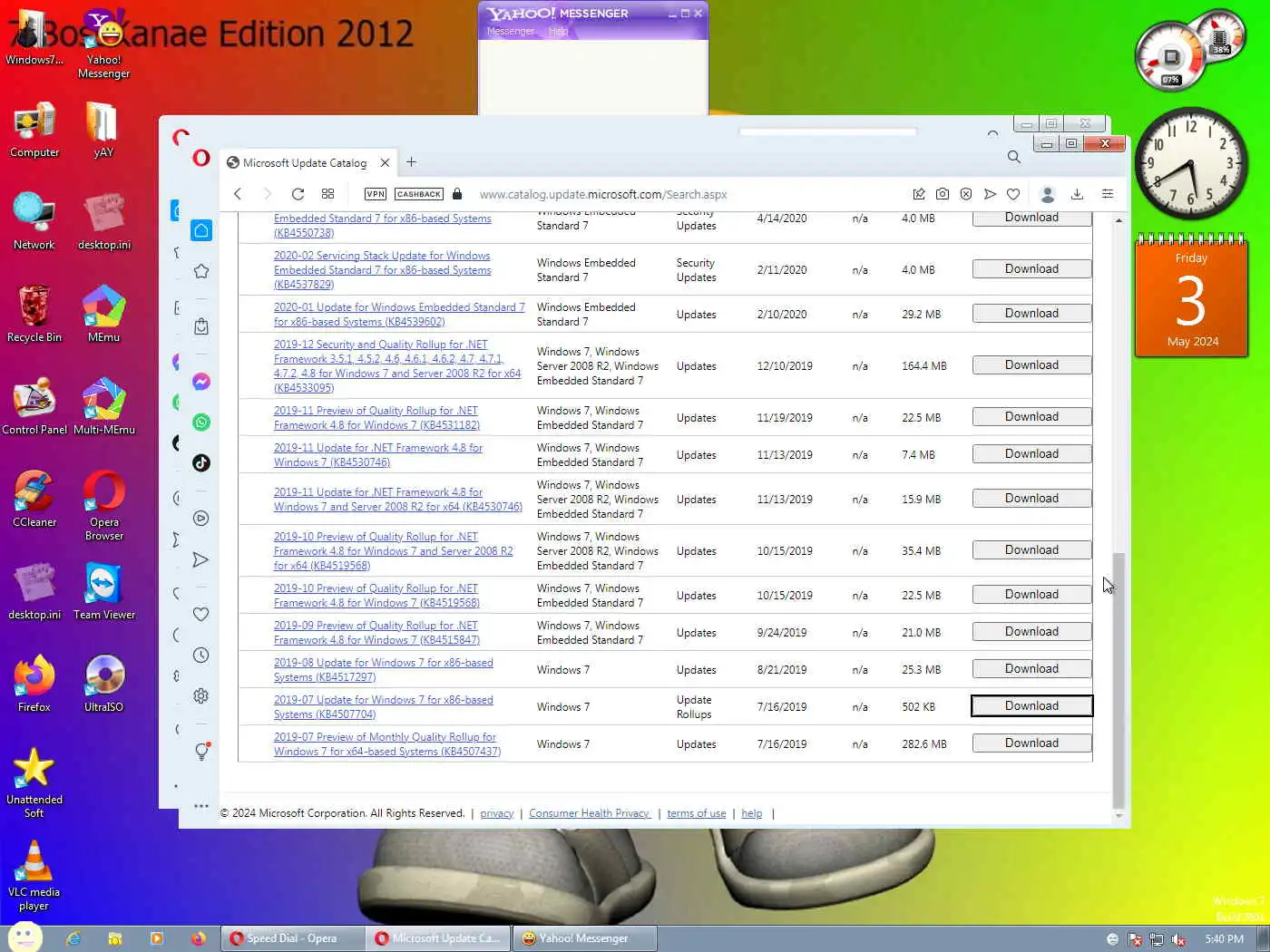The image size is (1270, 952).
Task: Open CCleaner desktop shortcut
Action: [34, 500]
